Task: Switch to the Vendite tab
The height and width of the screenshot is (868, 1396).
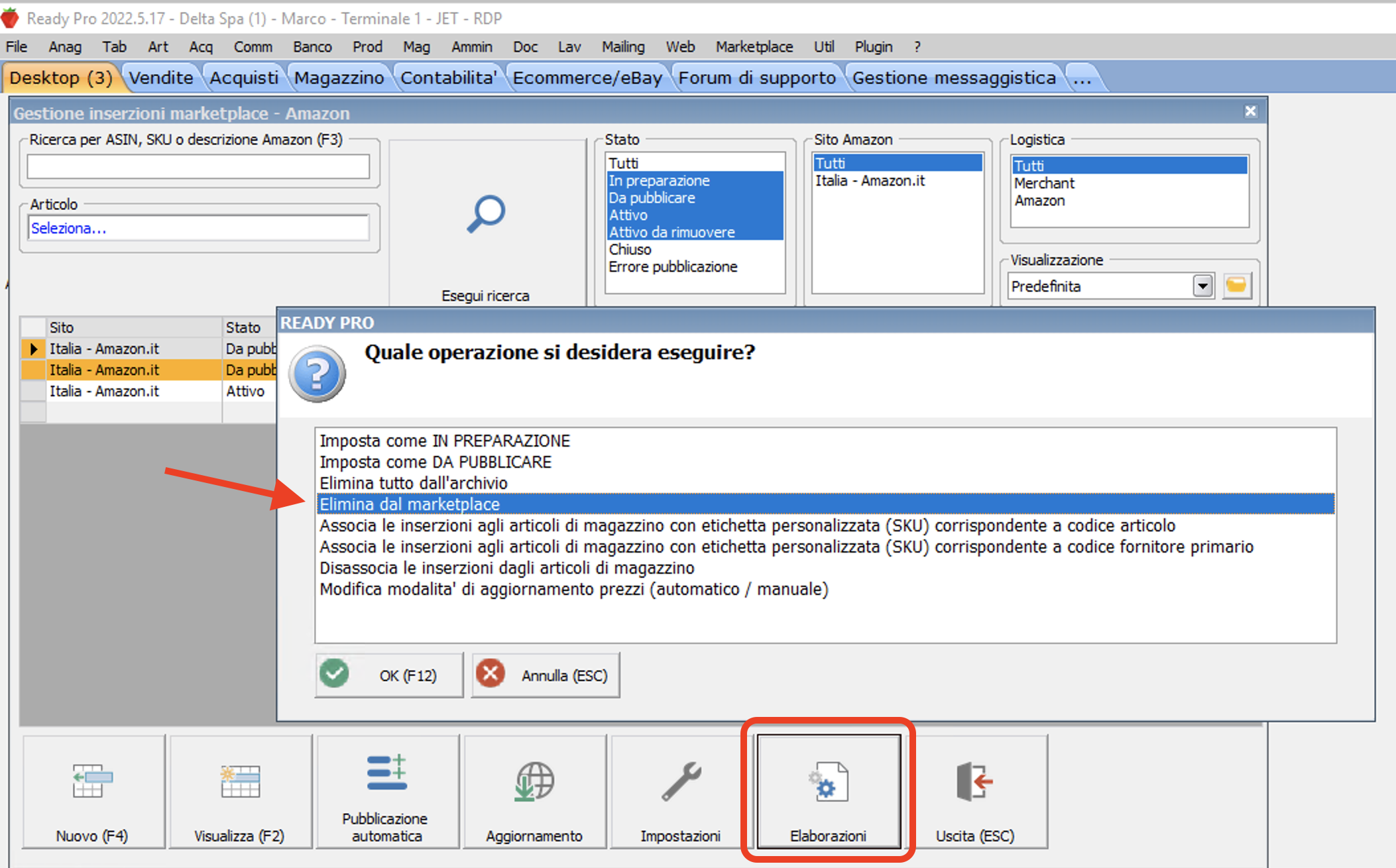Action: pyautogui.click(x=161, y=78)
